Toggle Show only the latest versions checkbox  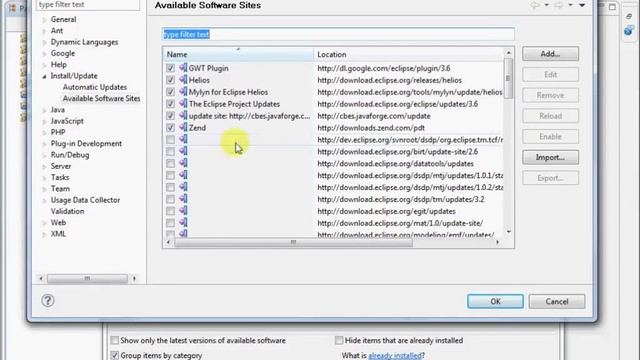[115, 340]
